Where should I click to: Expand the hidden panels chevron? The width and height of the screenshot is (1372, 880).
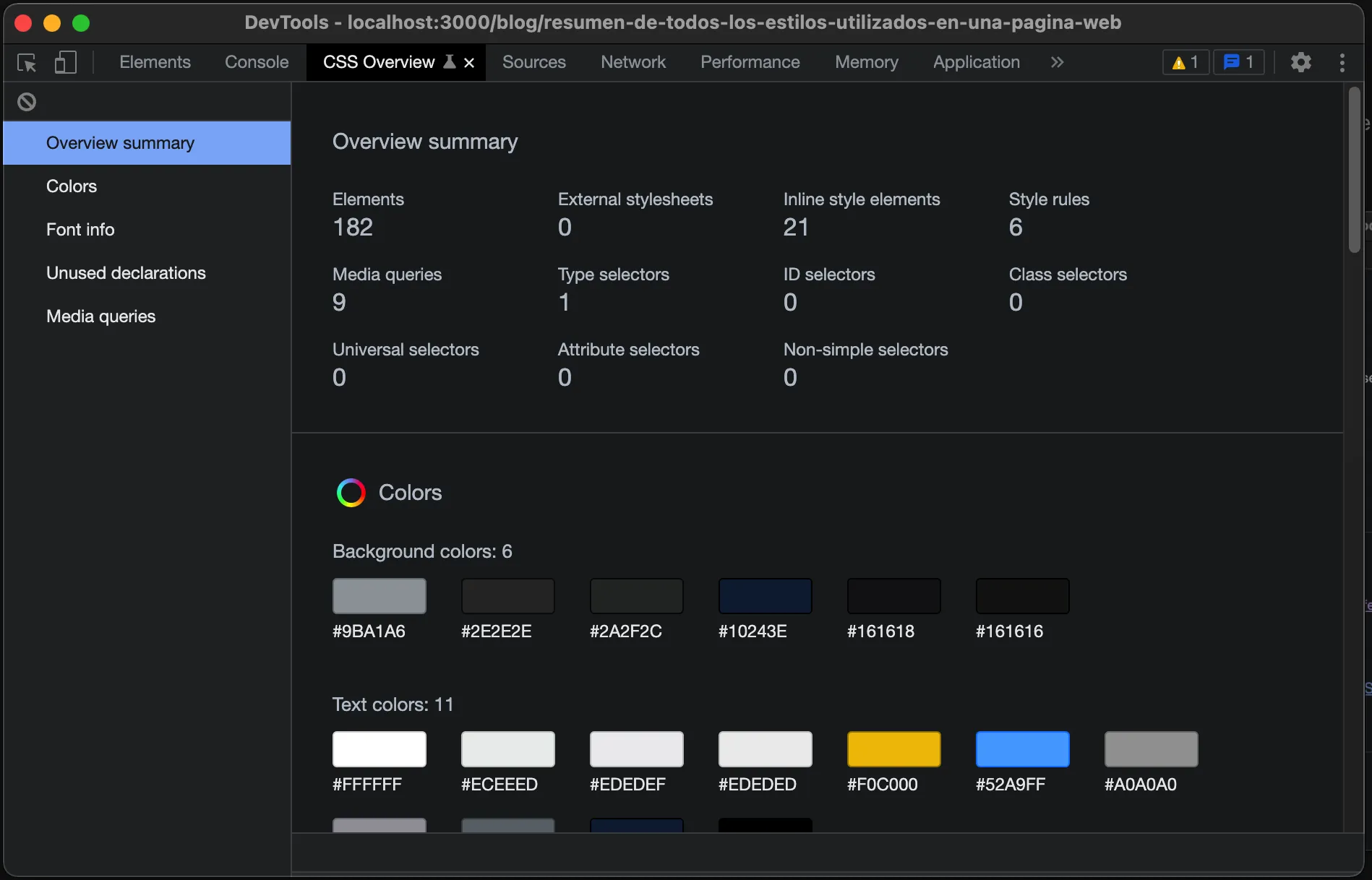pos(1057,62)
